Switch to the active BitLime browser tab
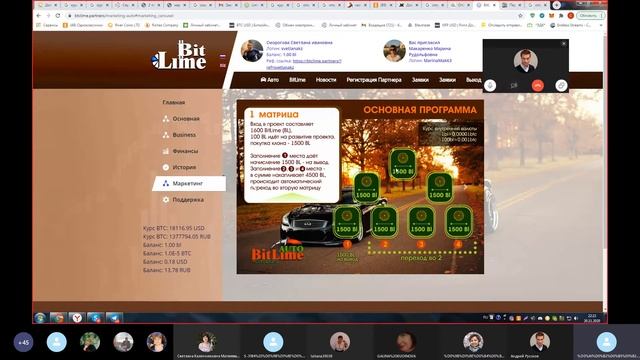 [487, 5]
